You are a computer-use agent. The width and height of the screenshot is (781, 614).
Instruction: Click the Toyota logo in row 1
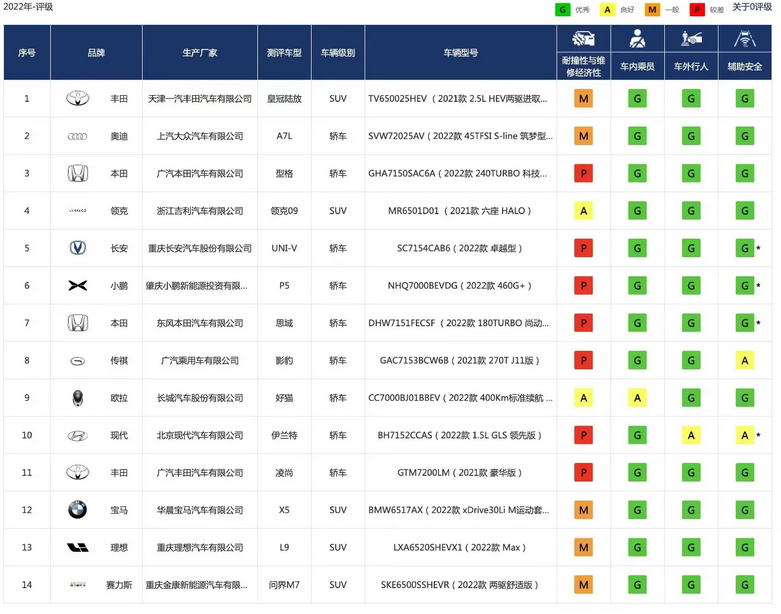78,98
